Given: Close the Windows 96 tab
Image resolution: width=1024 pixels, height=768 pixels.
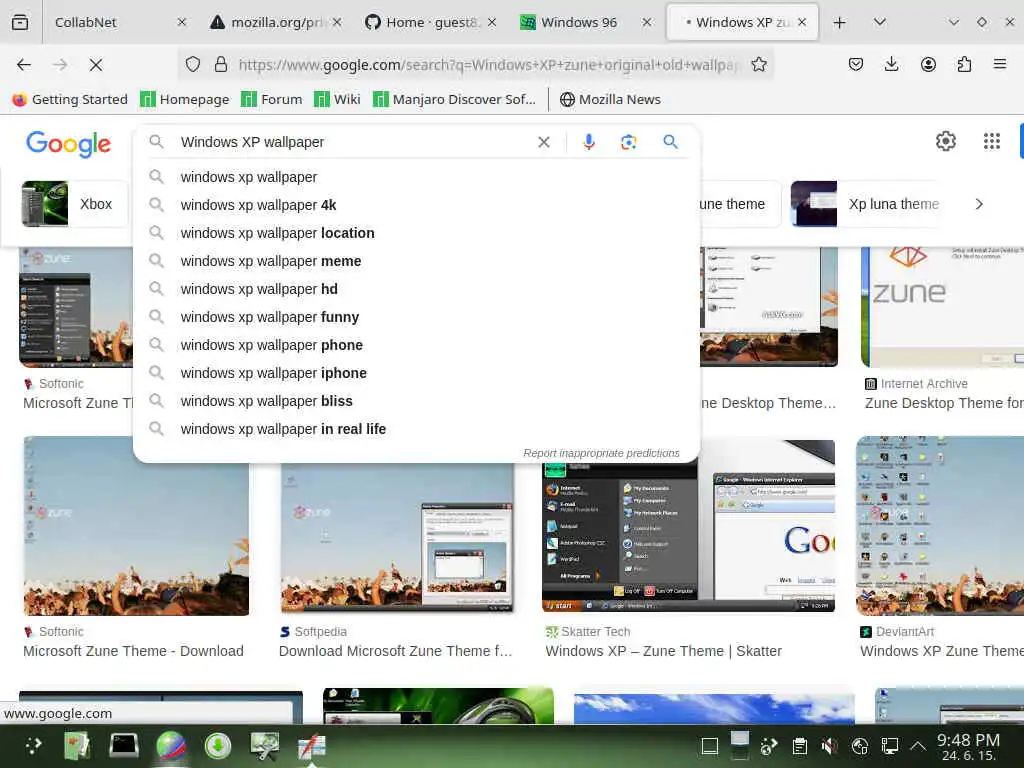Looking at the screenshot, I should [647, 22].
